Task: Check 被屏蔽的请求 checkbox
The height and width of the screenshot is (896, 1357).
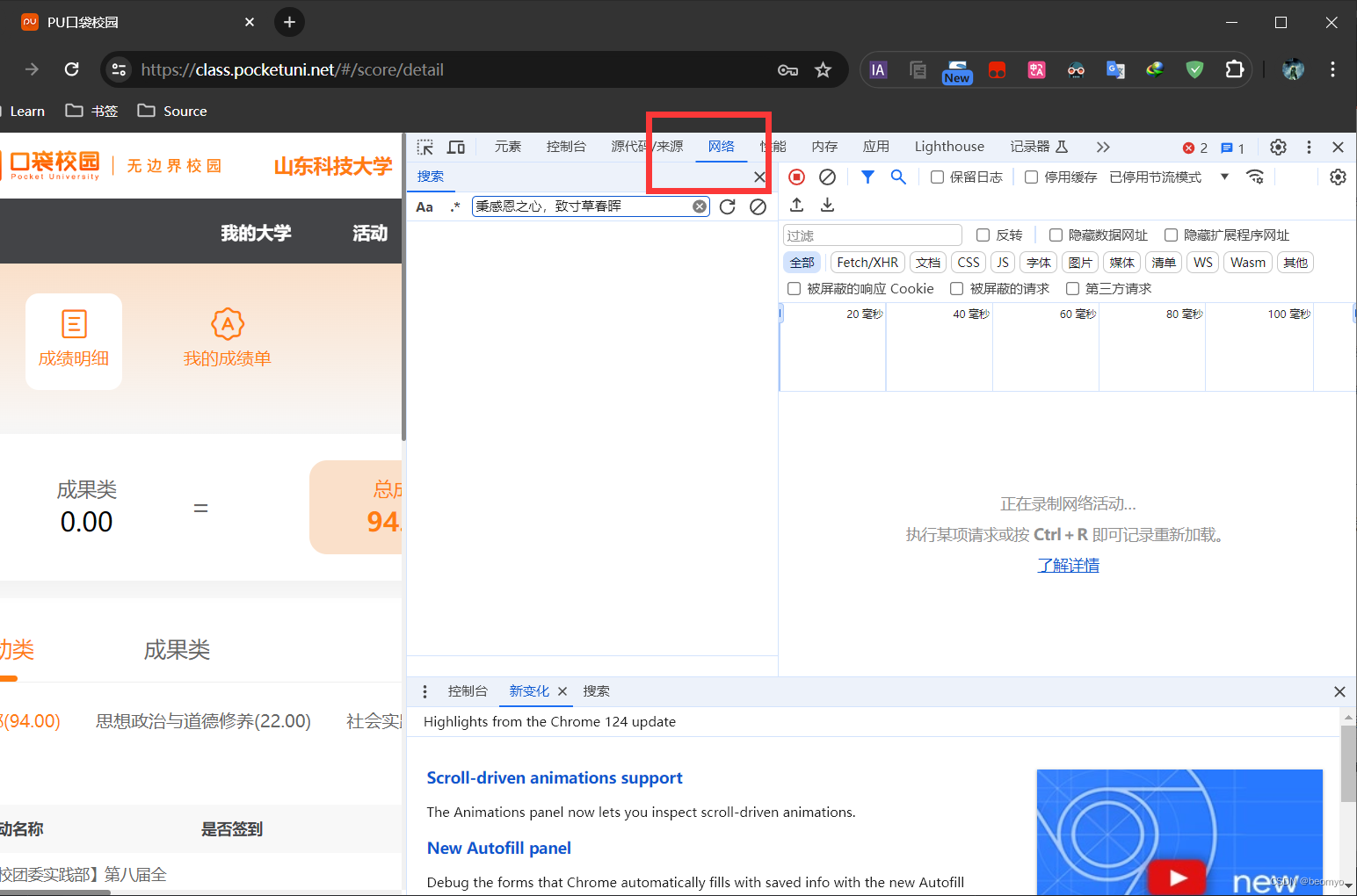Action: (x=956, y=288)
